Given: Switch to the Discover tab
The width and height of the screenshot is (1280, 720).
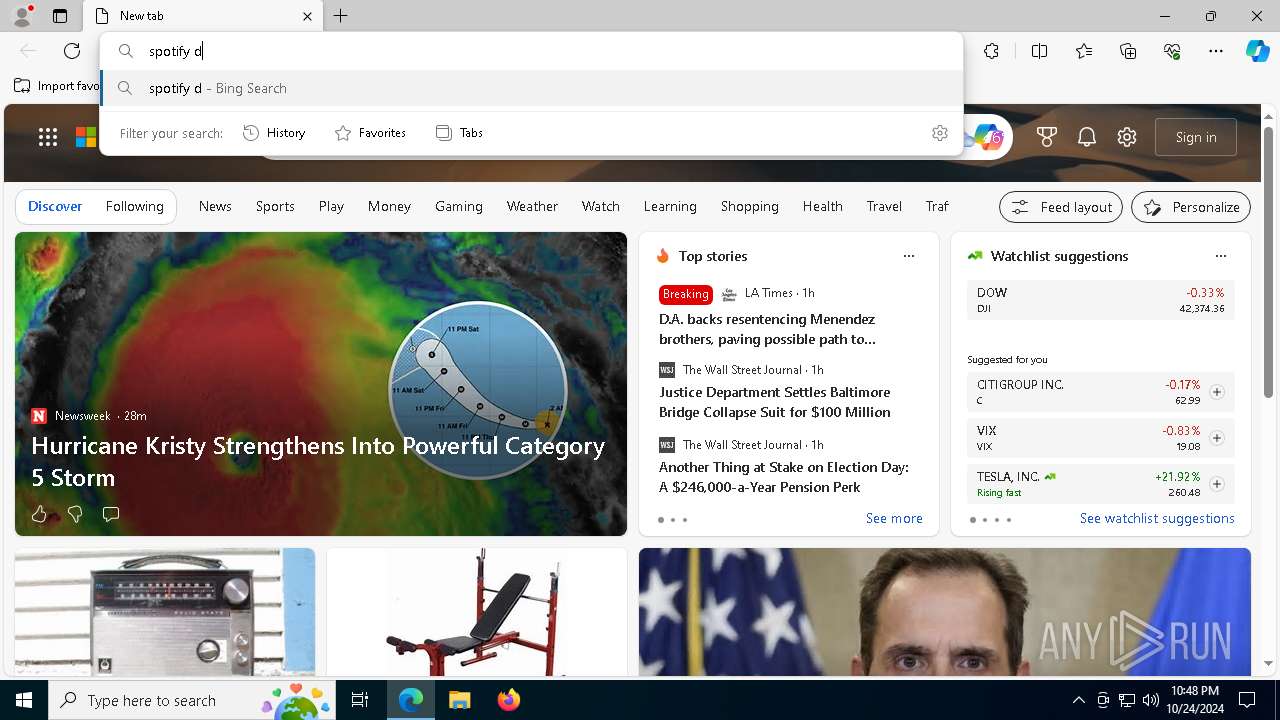Looking at the screenshot, I should pos(55,206).
